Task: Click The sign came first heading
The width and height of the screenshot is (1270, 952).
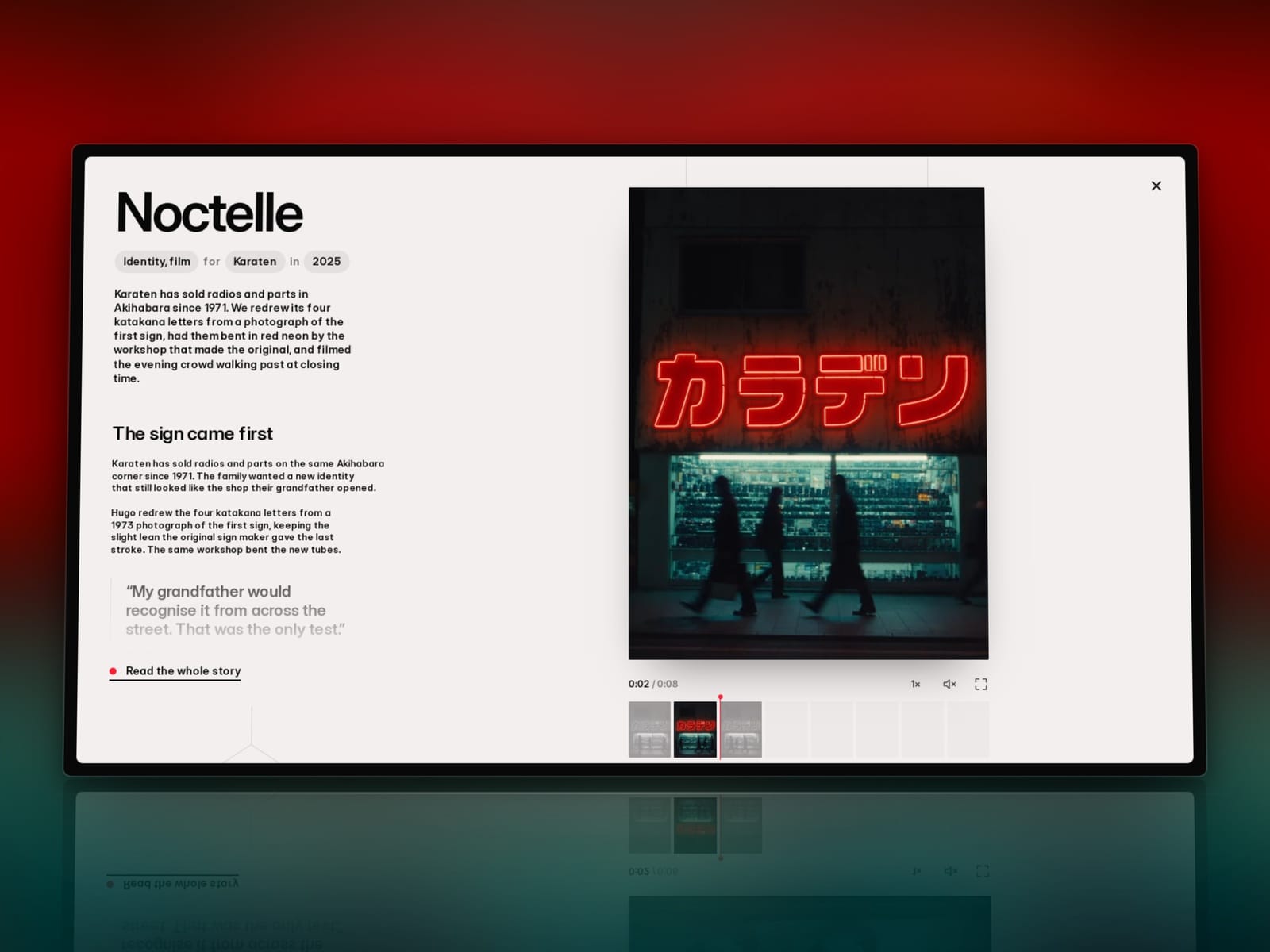Action: [192, 434]
